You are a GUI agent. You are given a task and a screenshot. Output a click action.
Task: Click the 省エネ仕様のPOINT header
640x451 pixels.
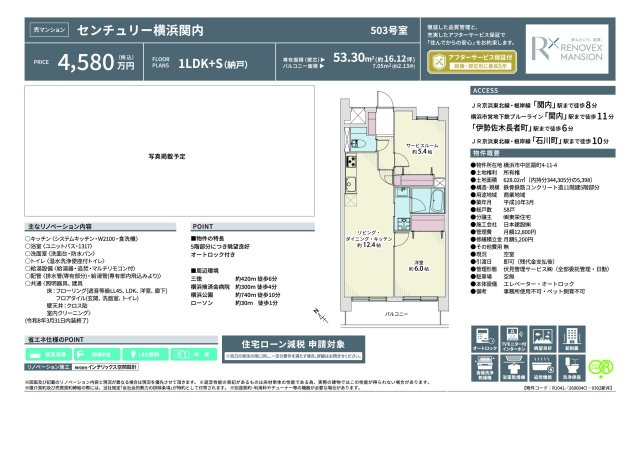(121, 340)
